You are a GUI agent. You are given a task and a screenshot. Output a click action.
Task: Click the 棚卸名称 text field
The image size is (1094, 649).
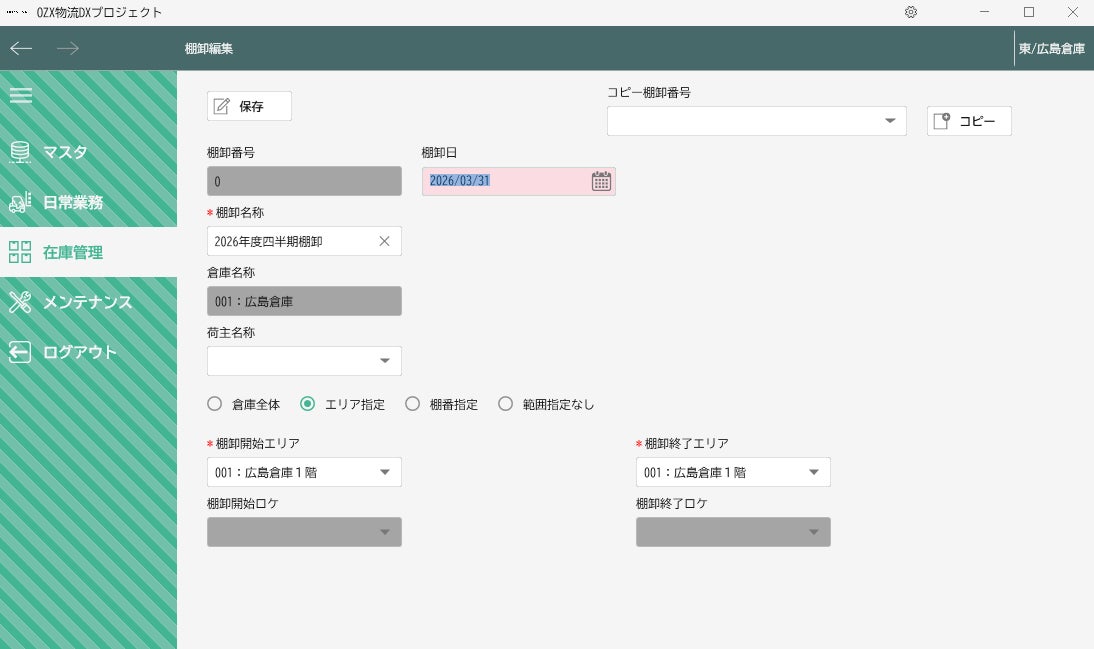(290, 241)
